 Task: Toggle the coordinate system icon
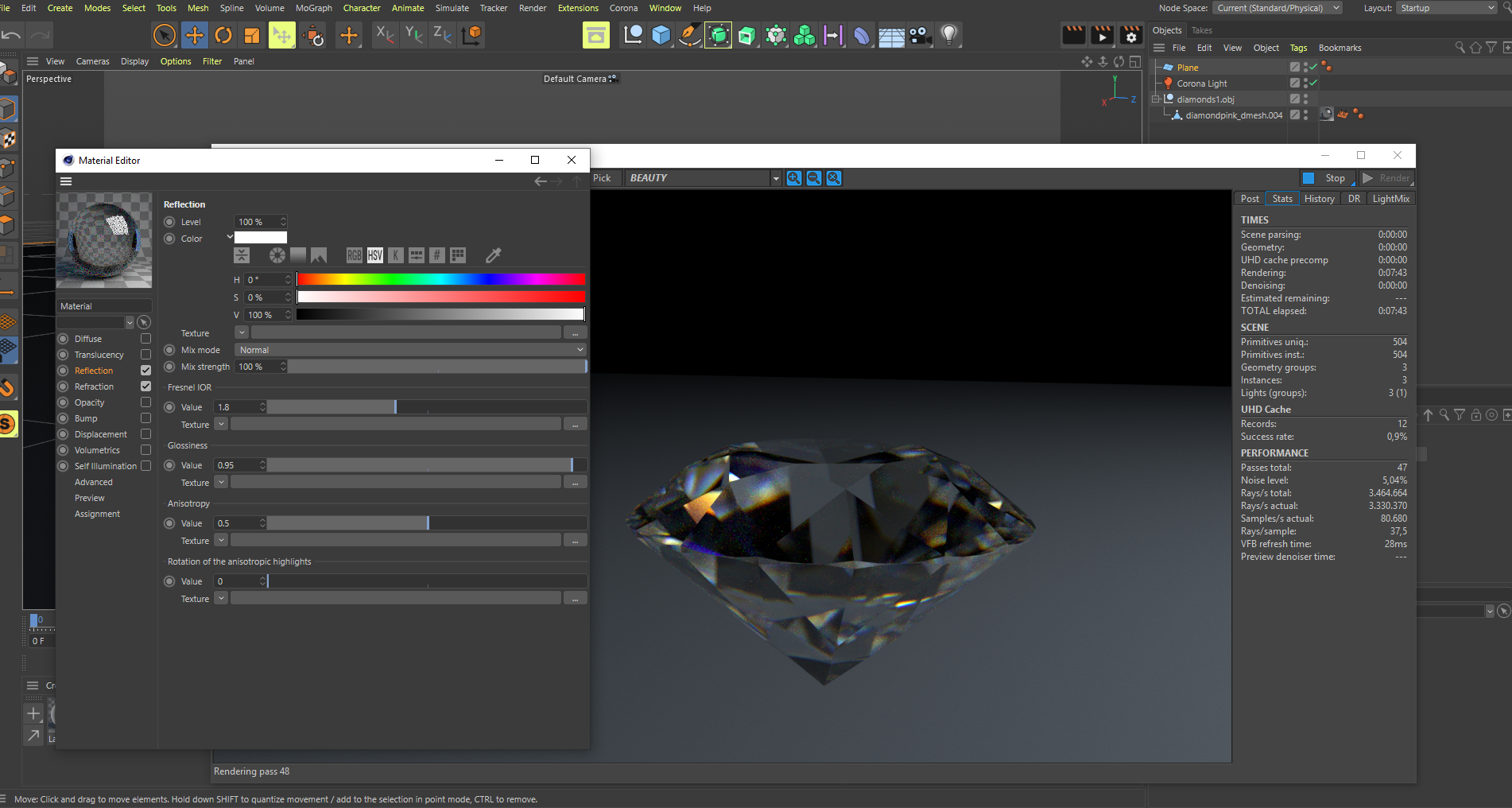click(471, 35)
